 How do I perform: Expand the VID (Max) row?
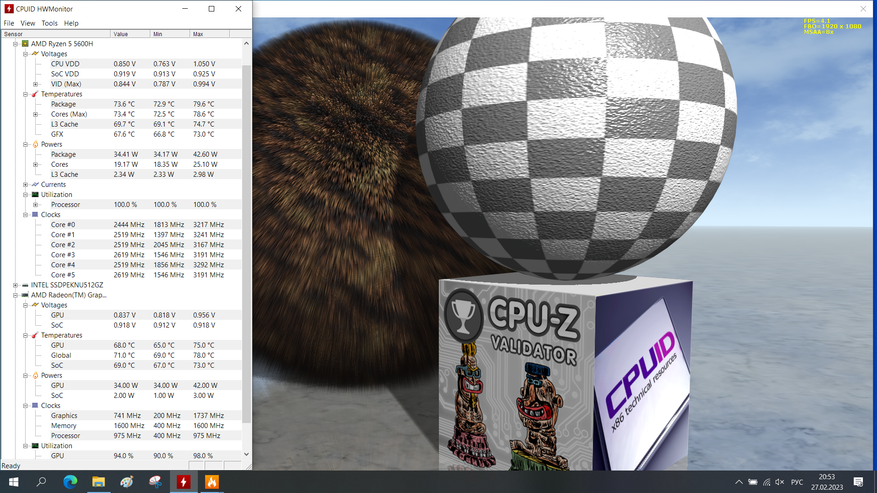[36, 84]
